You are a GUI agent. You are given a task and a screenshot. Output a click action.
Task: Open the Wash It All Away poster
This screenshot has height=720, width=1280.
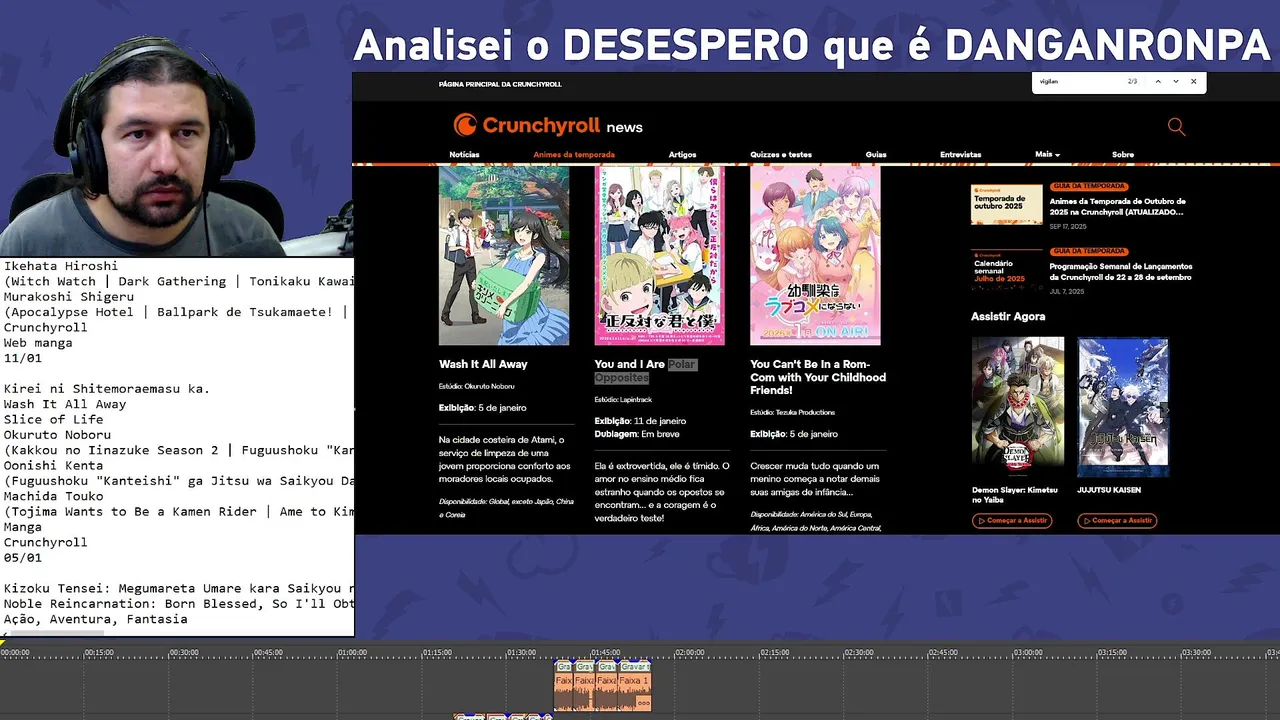[504, 255]
